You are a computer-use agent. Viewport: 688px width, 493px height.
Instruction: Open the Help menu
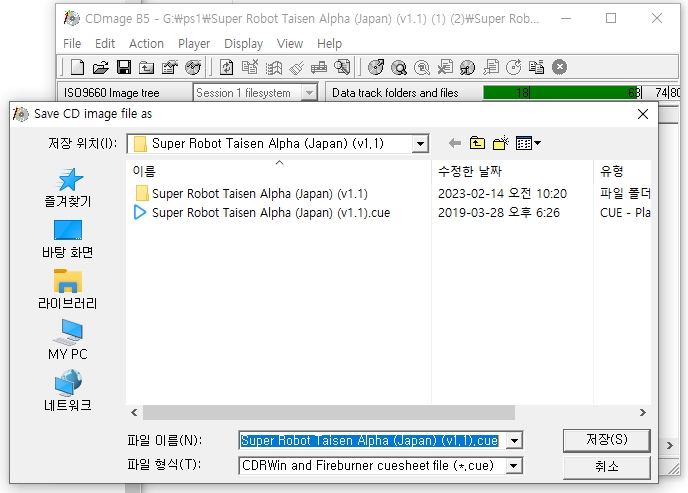coord(330,43)
